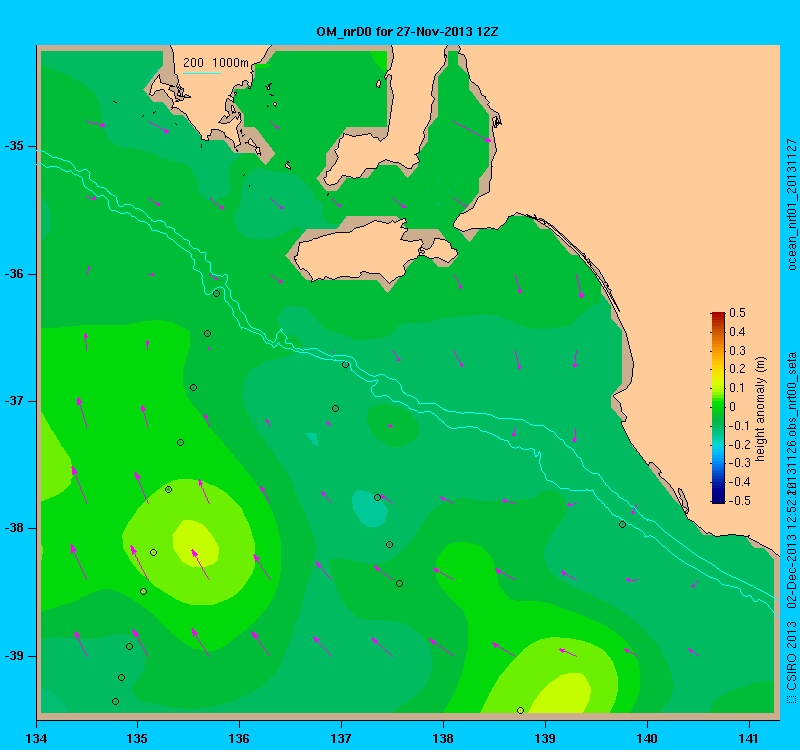Click the 'height anomaly (m)' colorbar label
The image size is (800, 750).
coord(760,409)
